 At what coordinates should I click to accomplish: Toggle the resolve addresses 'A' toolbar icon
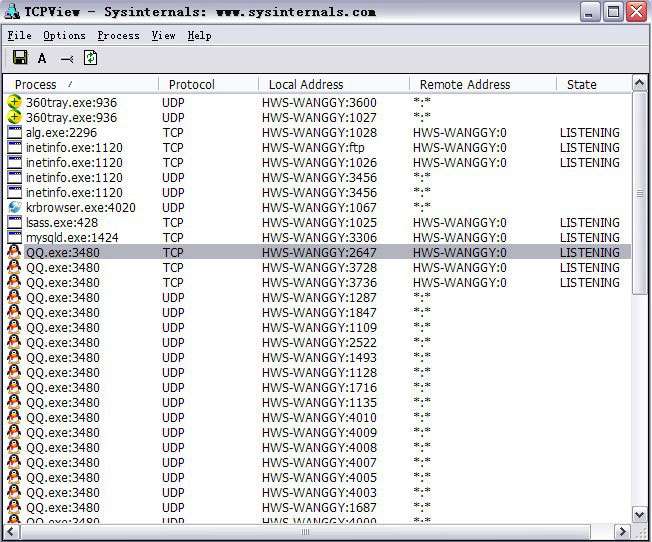[x=42, y=58]
